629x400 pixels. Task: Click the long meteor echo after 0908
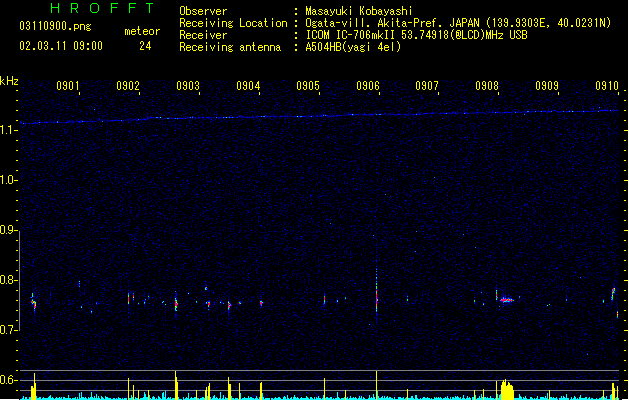(x=507, y=300)
